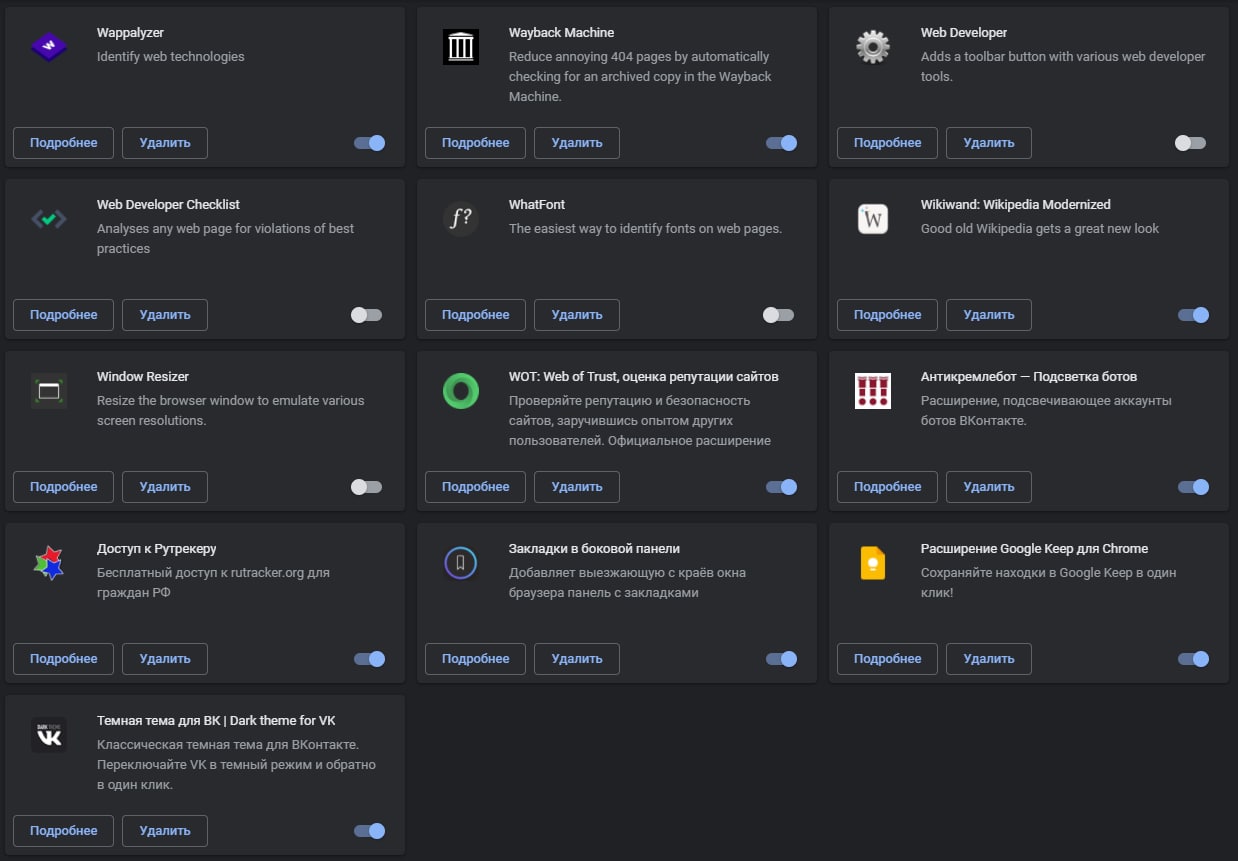Remove Window Resizer with Удалить
1238x861 pixels.
pyautogui.click(x=165, y=487)
